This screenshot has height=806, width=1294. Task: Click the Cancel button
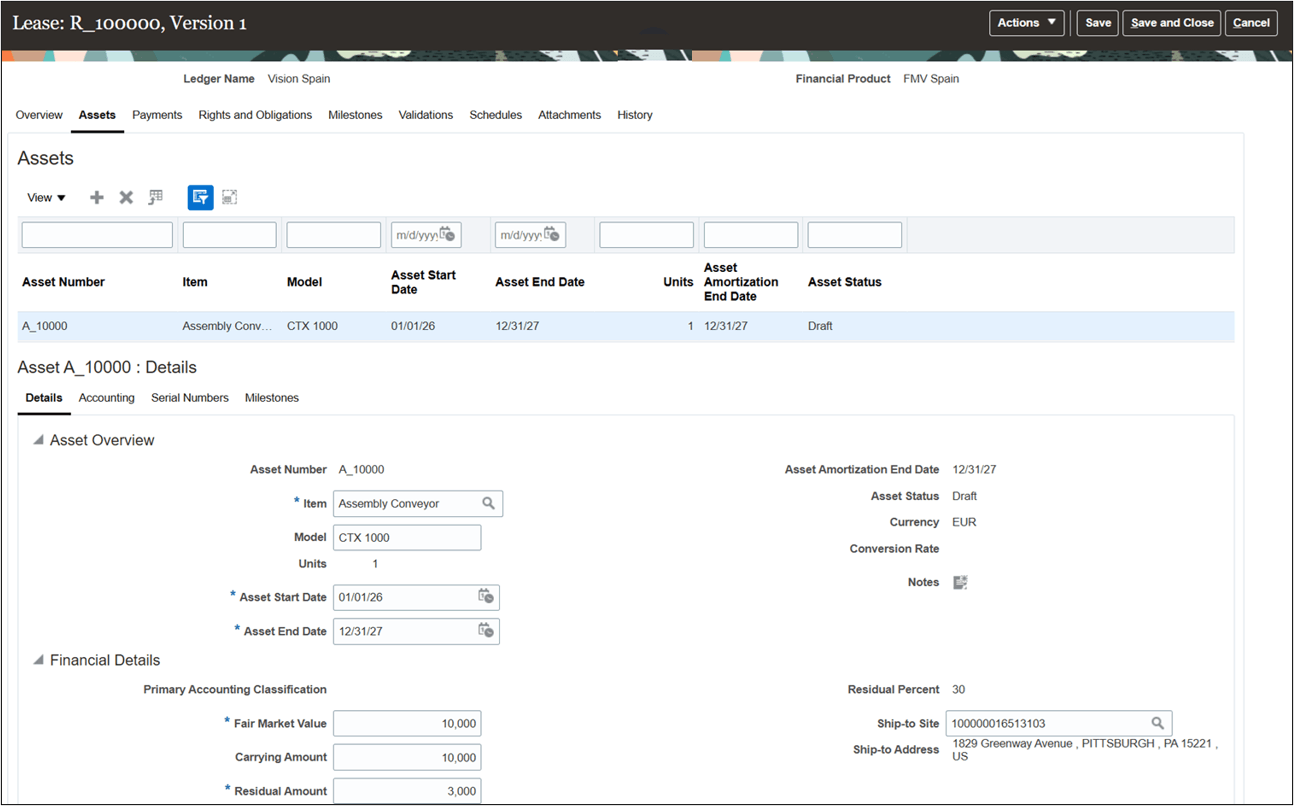click(x=1251, y=22)
